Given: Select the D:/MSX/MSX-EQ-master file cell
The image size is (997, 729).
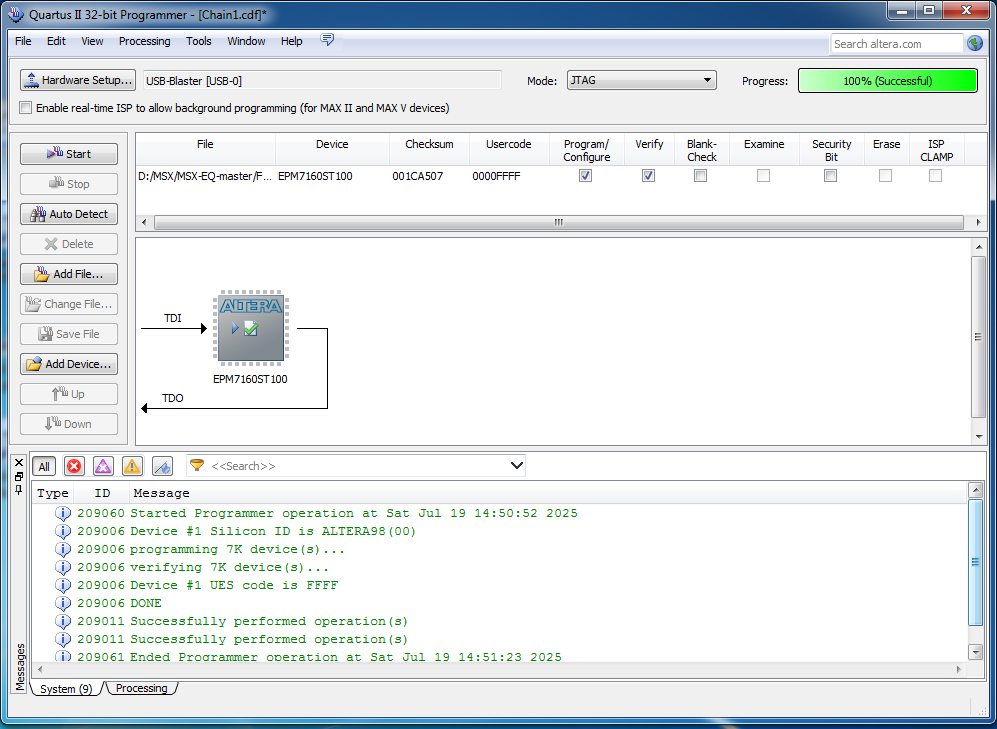Looking at the screenshot, I should tap(205, 176).
